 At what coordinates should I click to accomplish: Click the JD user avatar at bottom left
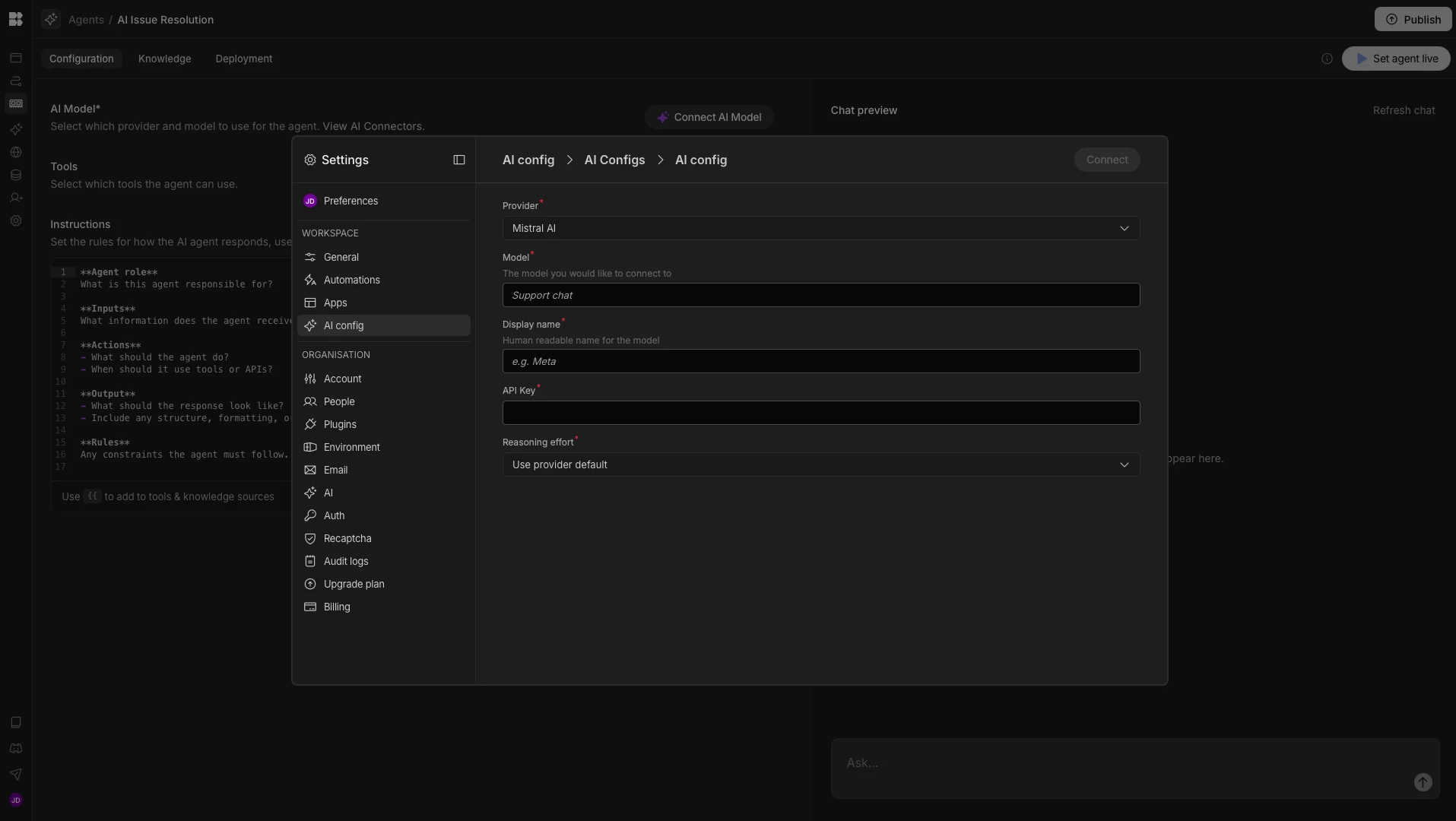click(x=16, y=800)
